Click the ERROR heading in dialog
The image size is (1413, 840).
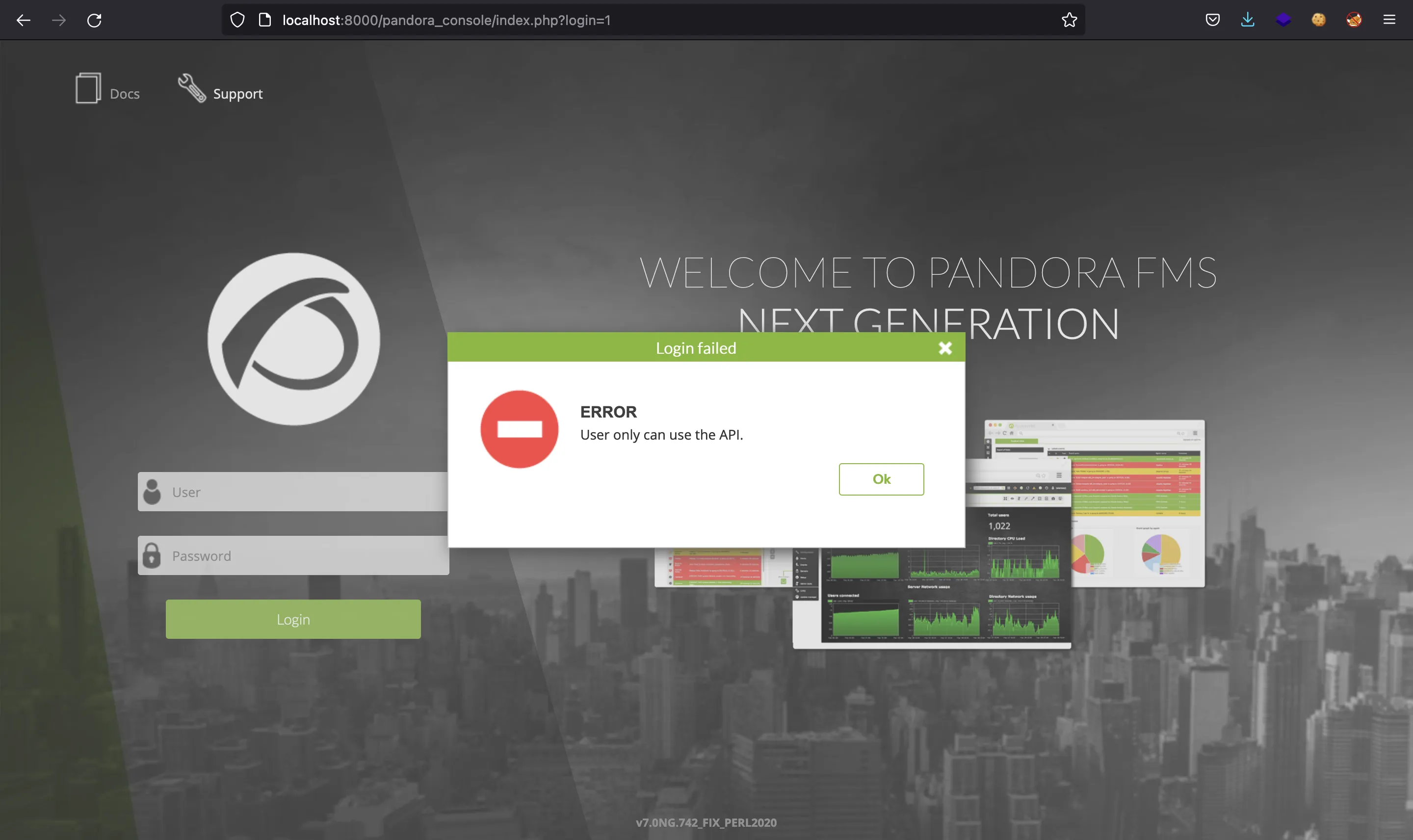pyautogui.click(x=608, y=412)
